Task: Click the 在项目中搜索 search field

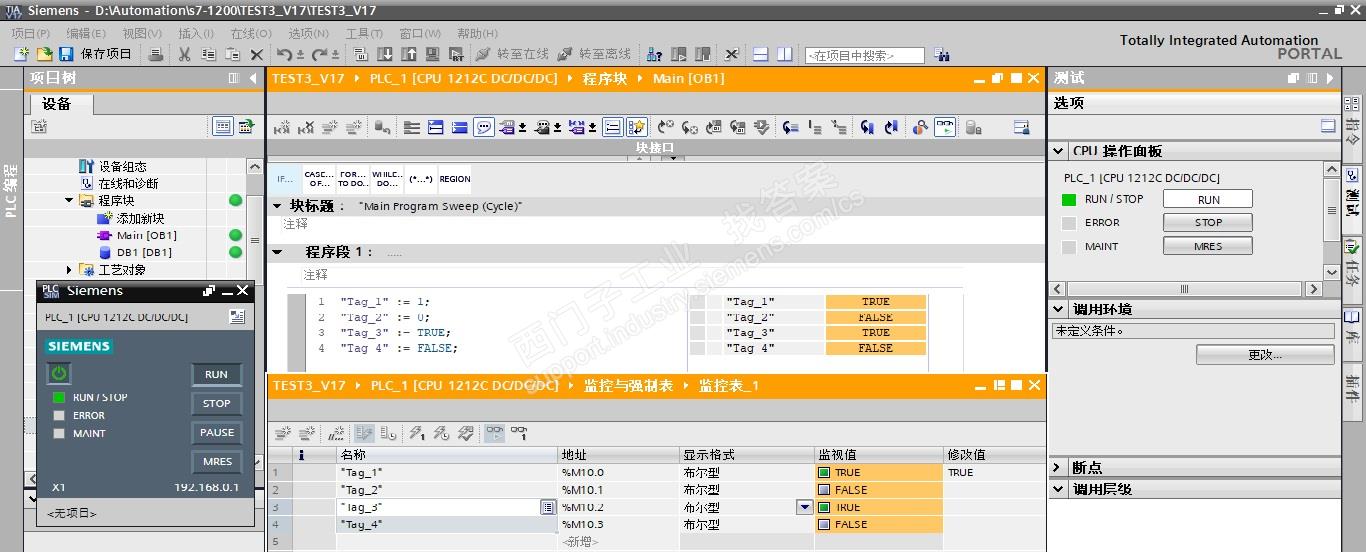Action: (864, 56)
